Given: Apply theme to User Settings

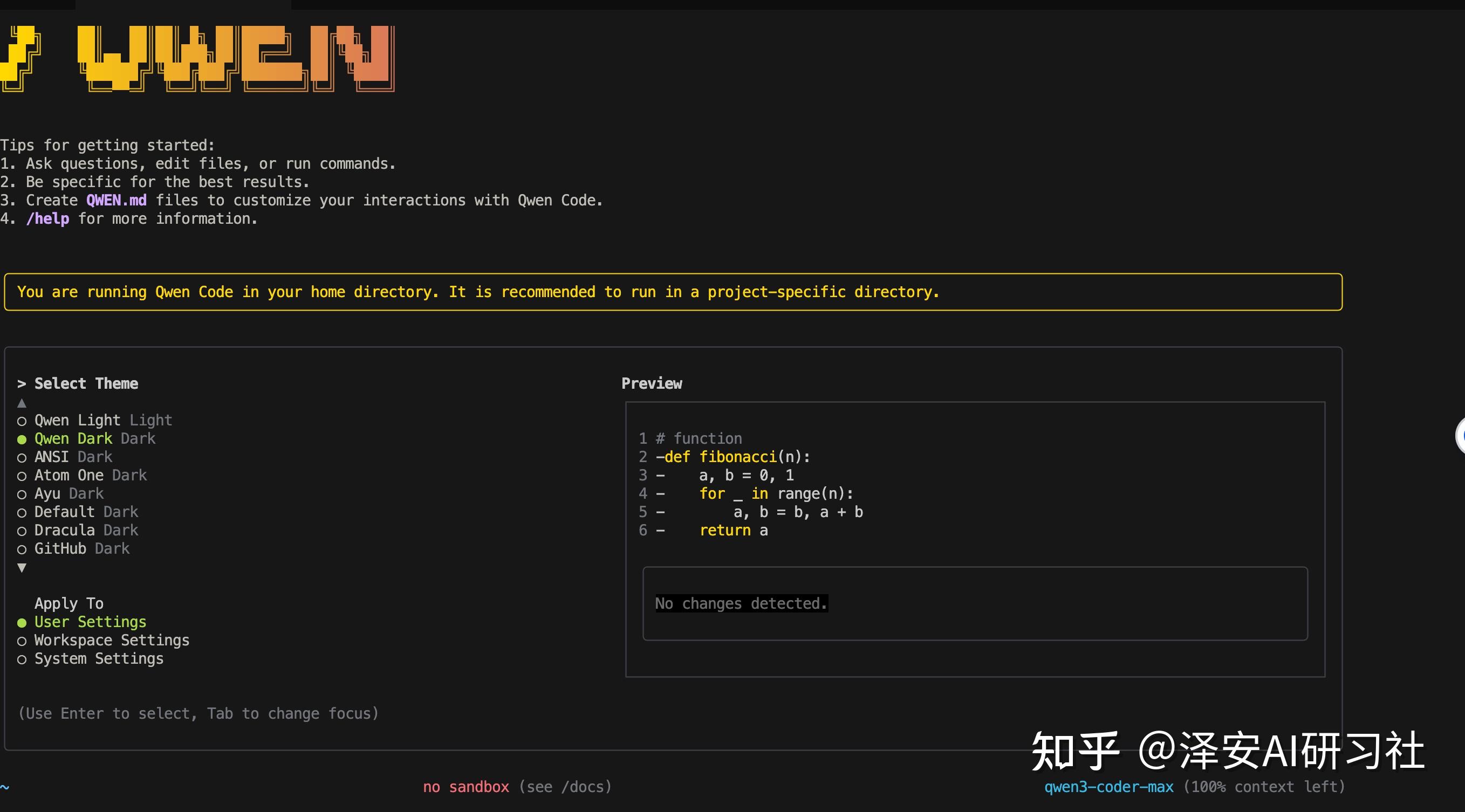Looking at the screenshot, I should [x=90, y=622].
